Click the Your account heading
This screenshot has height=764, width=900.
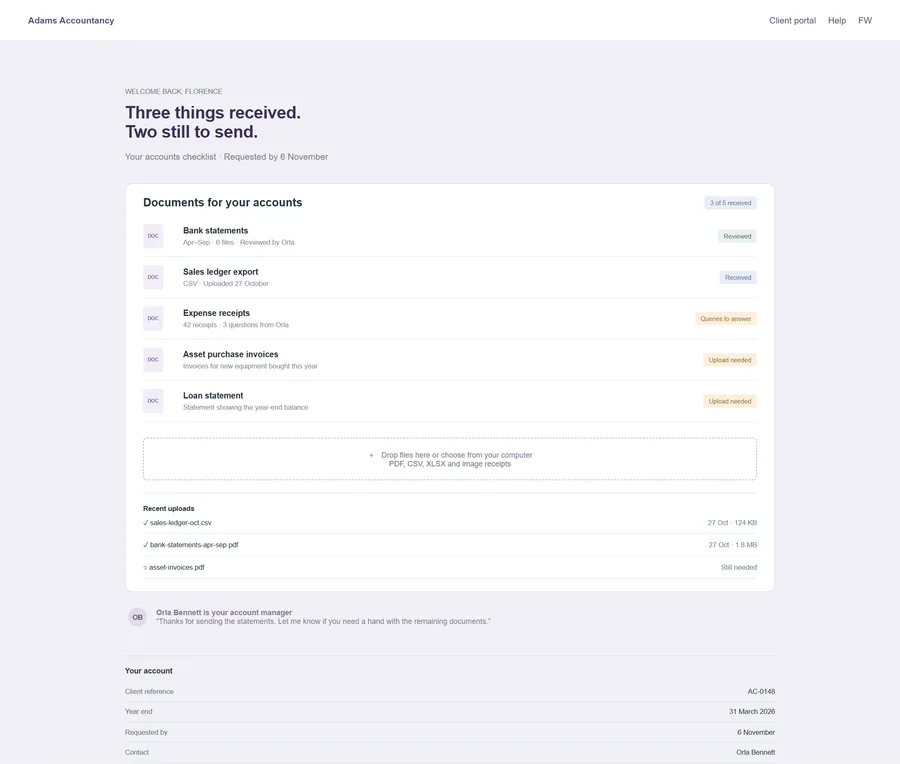[x=149, y=670]
